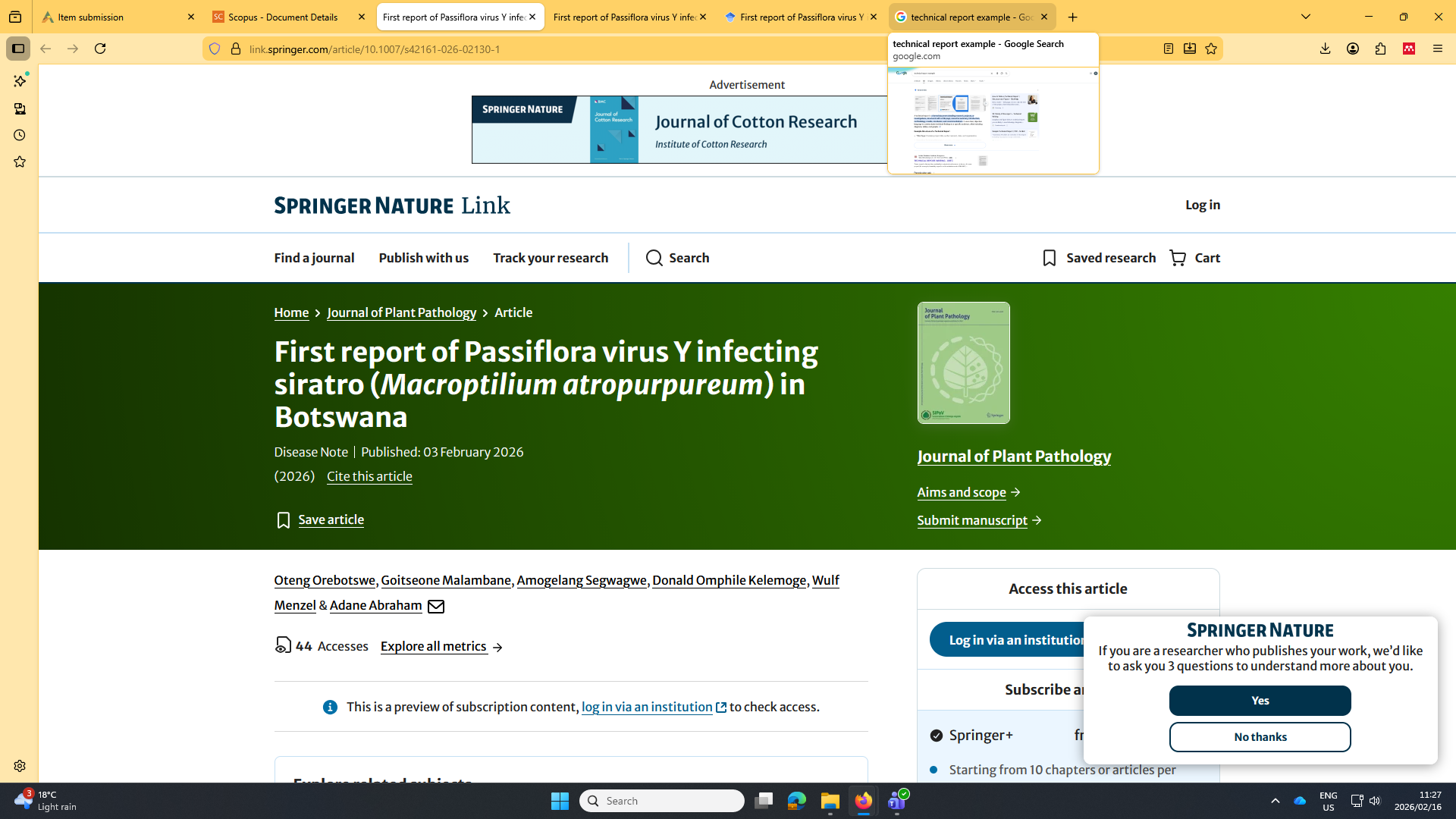
Task: Click the email envelope next to Adane Abraham
Action: point(436,606)
